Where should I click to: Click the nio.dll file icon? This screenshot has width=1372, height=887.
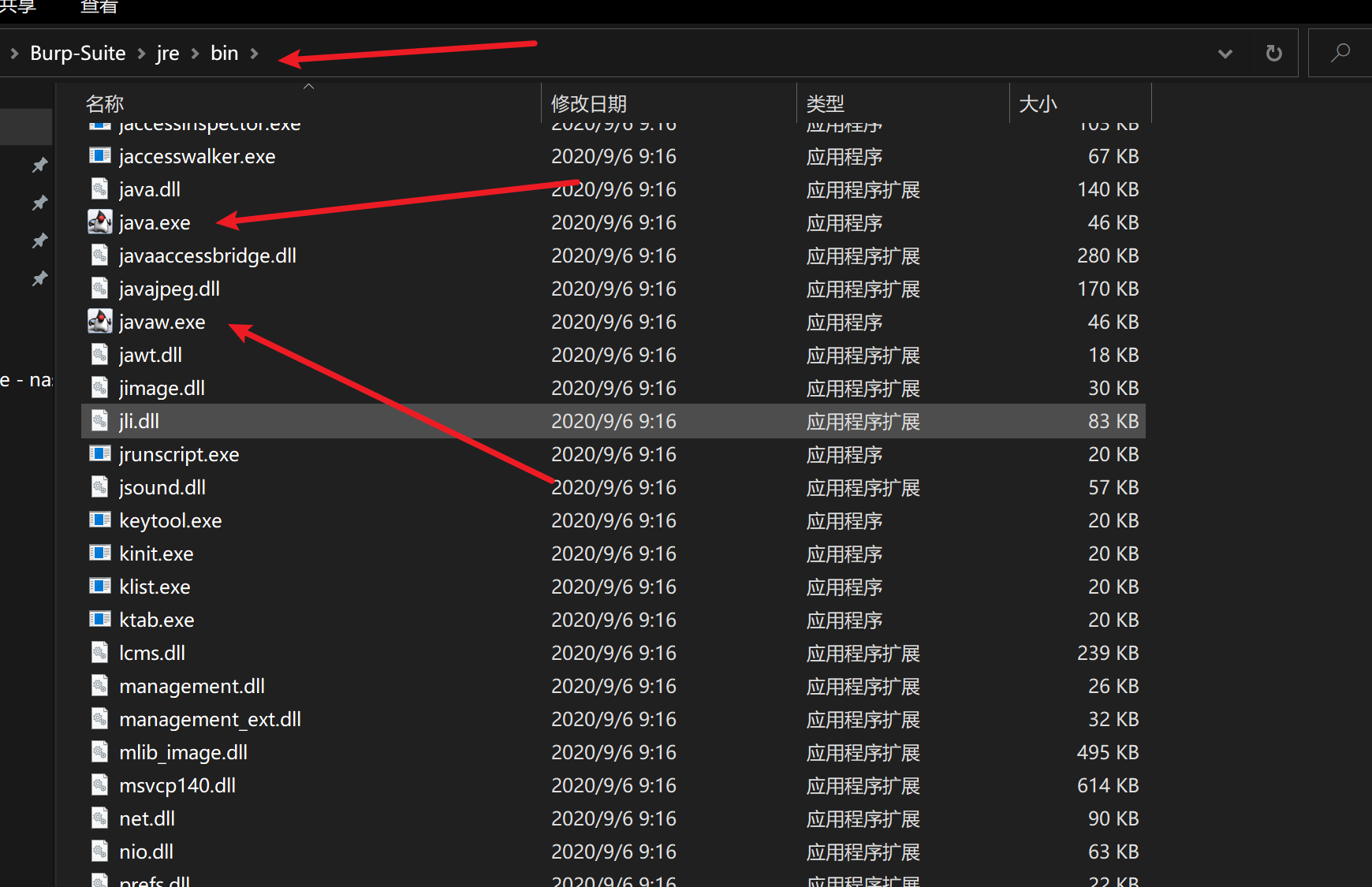(100, 852)
